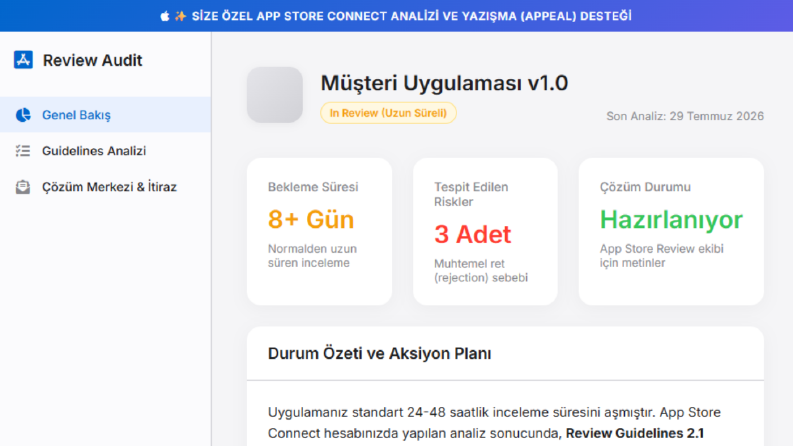
Task: Click the Bekleme Süresi card label
Action: [x=313, y=187]
